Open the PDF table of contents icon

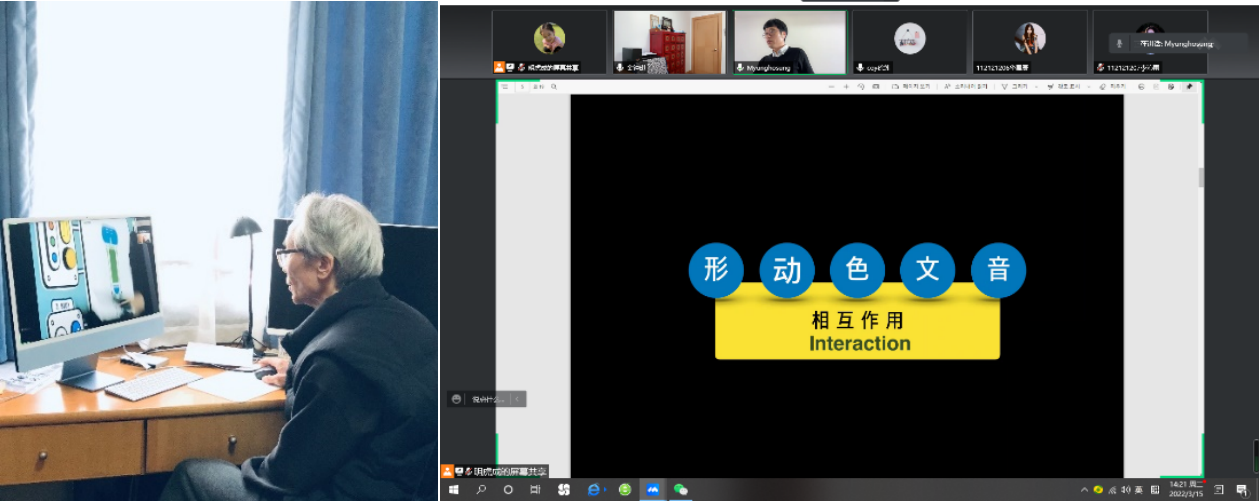(506, 87)
